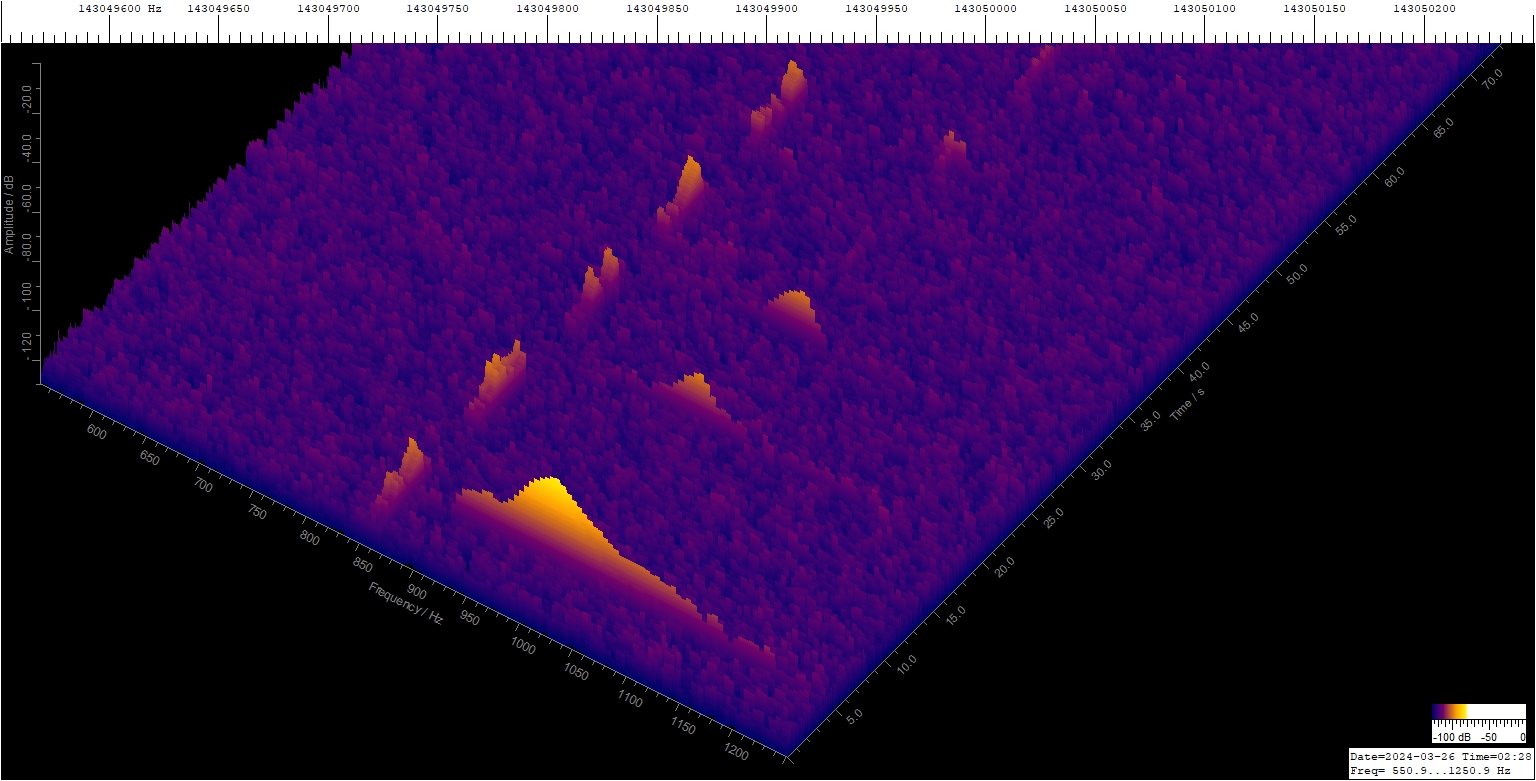Click the -80.0 amplitude axis label
This screenshot has height=781, width=1536.
coord(27,247)
